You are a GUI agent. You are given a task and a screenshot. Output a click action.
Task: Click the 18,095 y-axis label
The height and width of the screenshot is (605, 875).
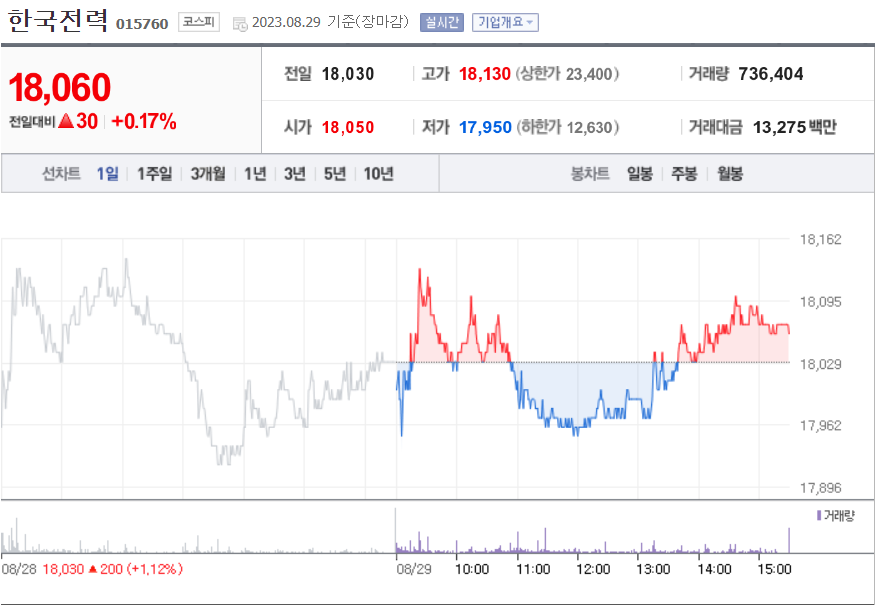(x=820, y=302)
